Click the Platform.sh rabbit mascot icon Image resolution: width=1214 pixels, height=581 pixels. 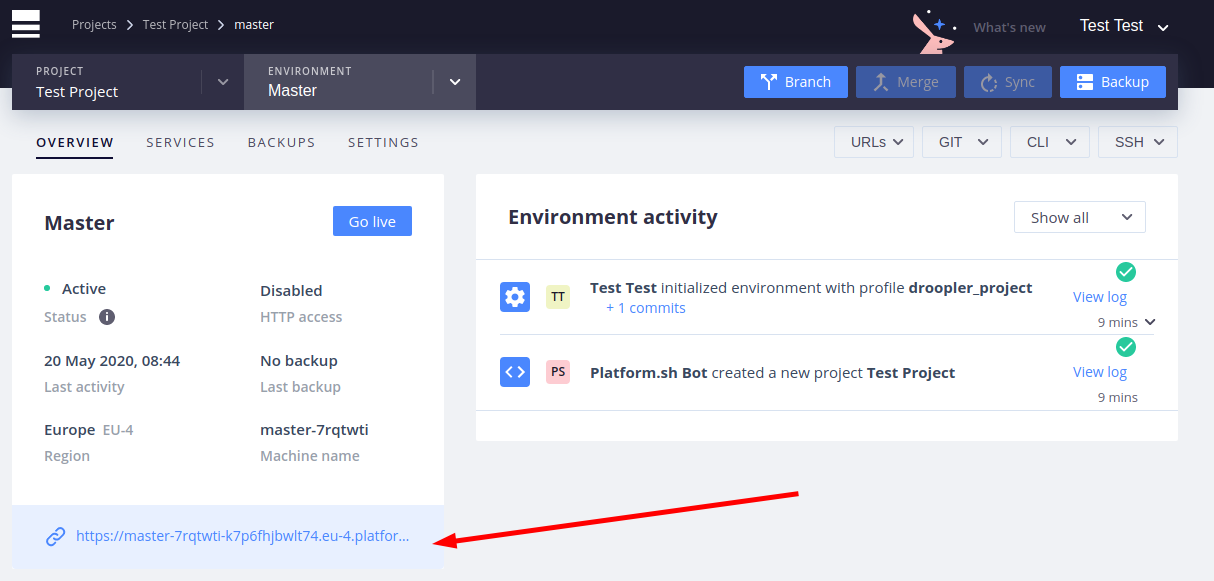933,32
